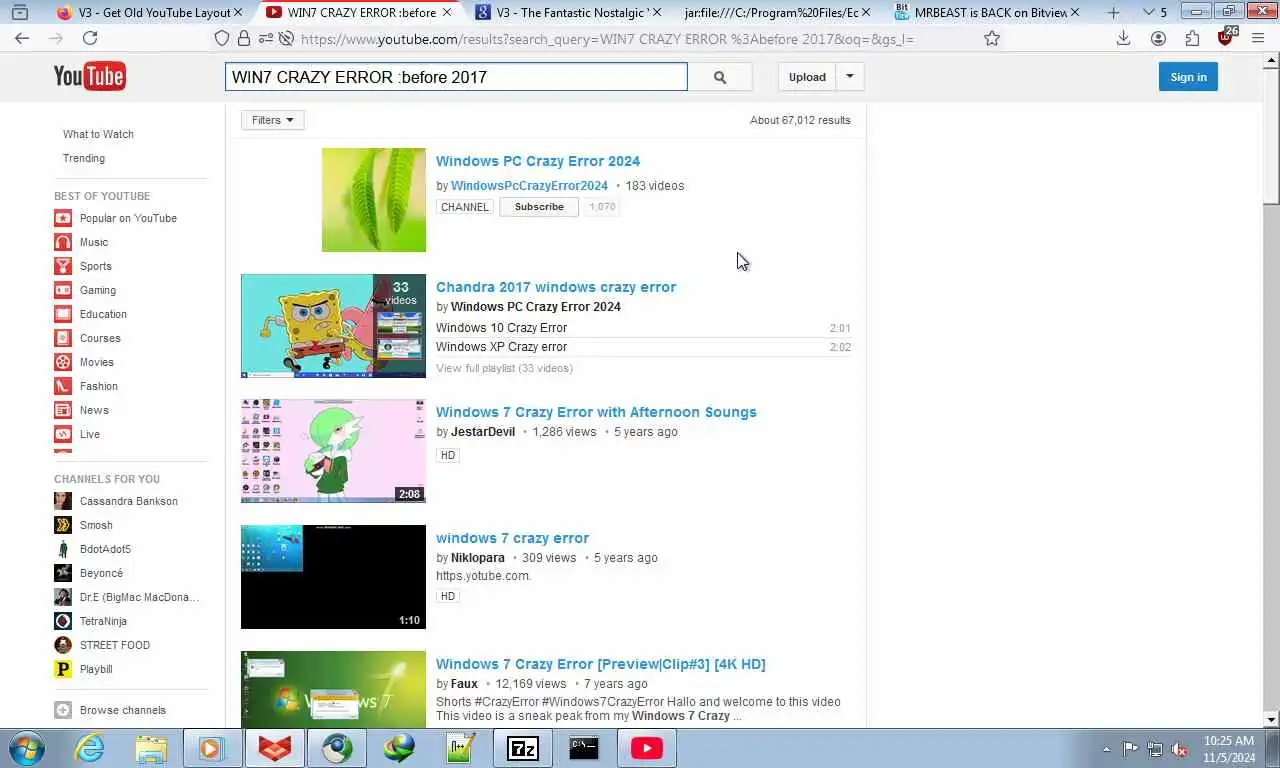Switch to the command prompt taskbar icon

584,748
